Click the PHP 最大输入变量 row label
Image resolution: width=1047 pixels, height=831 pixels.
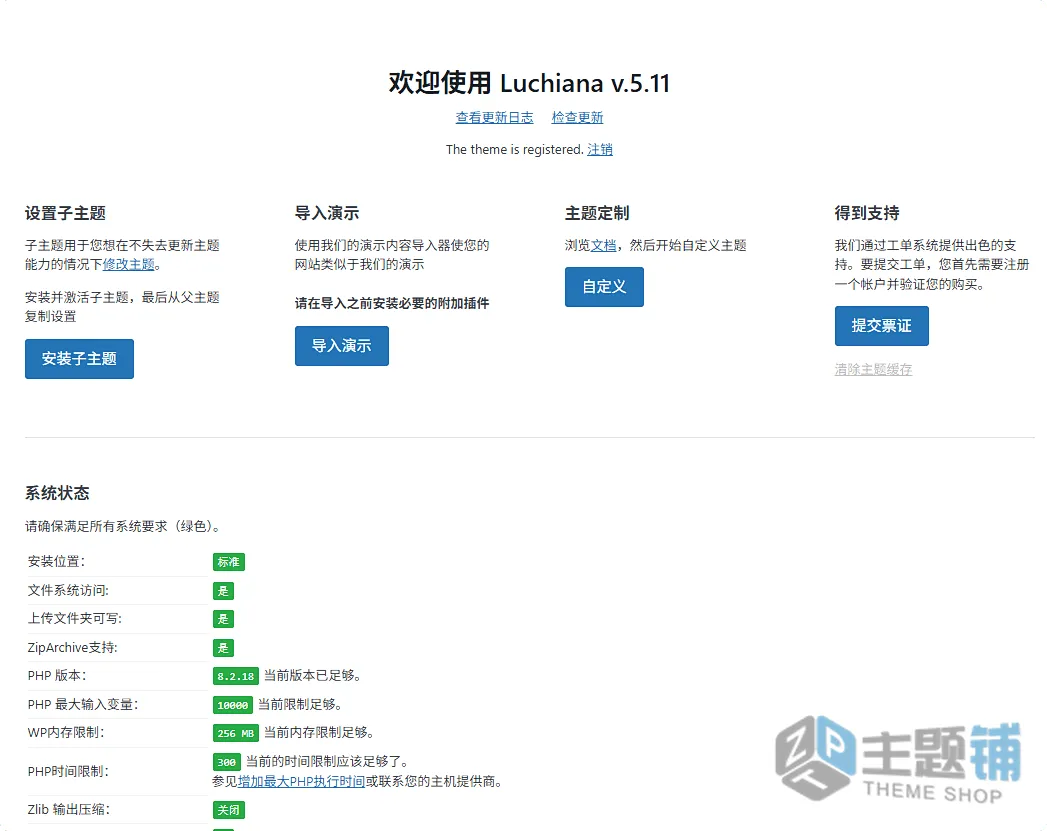(x=83, y=704)
